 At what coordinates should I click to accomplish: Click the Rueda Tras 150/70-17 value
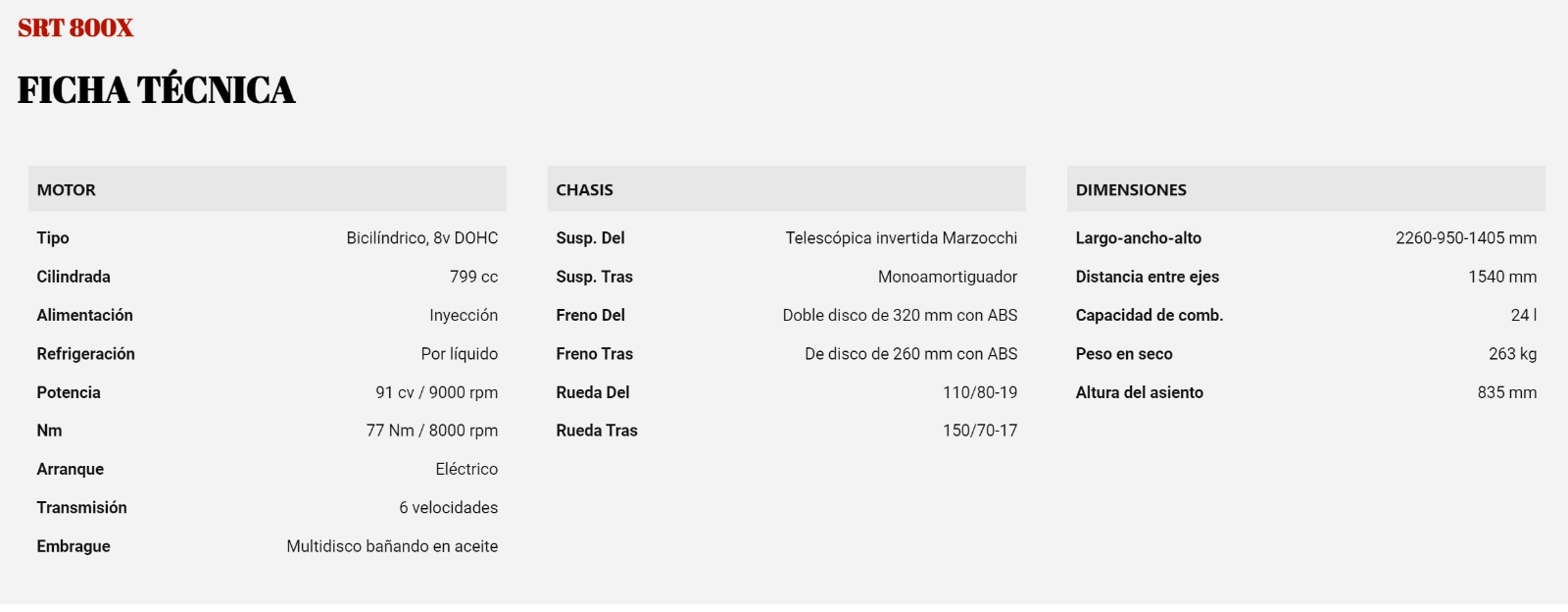click(980, 431)
